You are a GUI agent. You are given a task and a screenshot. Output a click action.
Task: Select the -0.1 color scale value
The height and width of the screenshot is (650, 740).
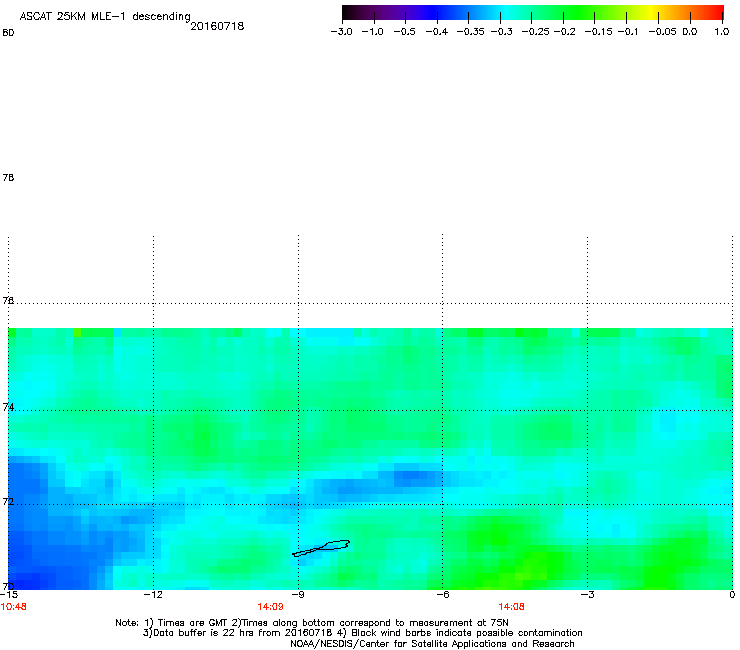tap(627, 32)
